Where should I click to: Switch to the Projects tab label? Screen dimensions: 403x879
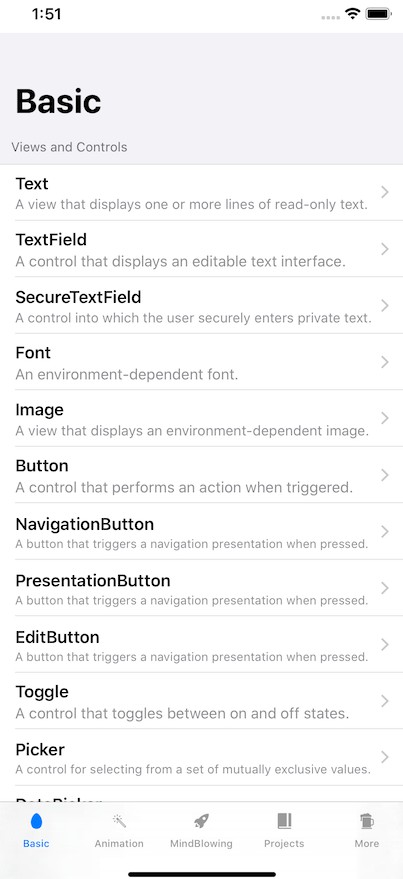(x=284, y=844)
